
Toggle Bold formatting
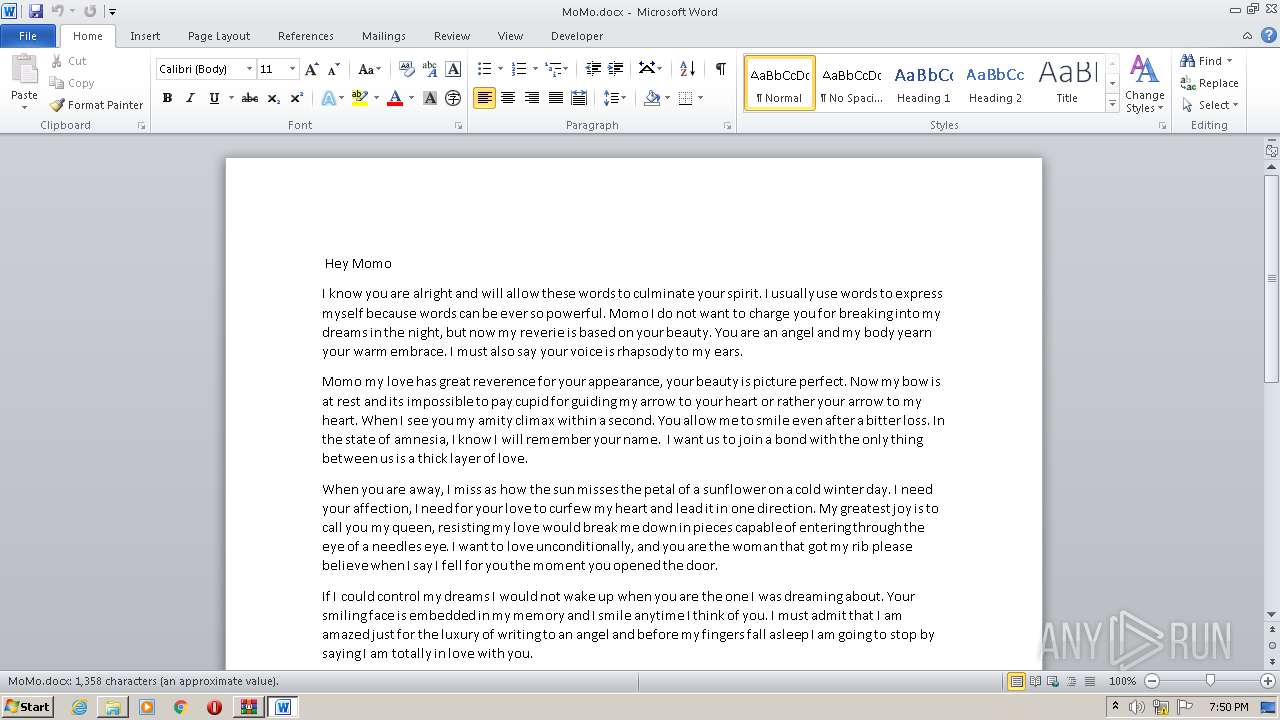[167, 98]
